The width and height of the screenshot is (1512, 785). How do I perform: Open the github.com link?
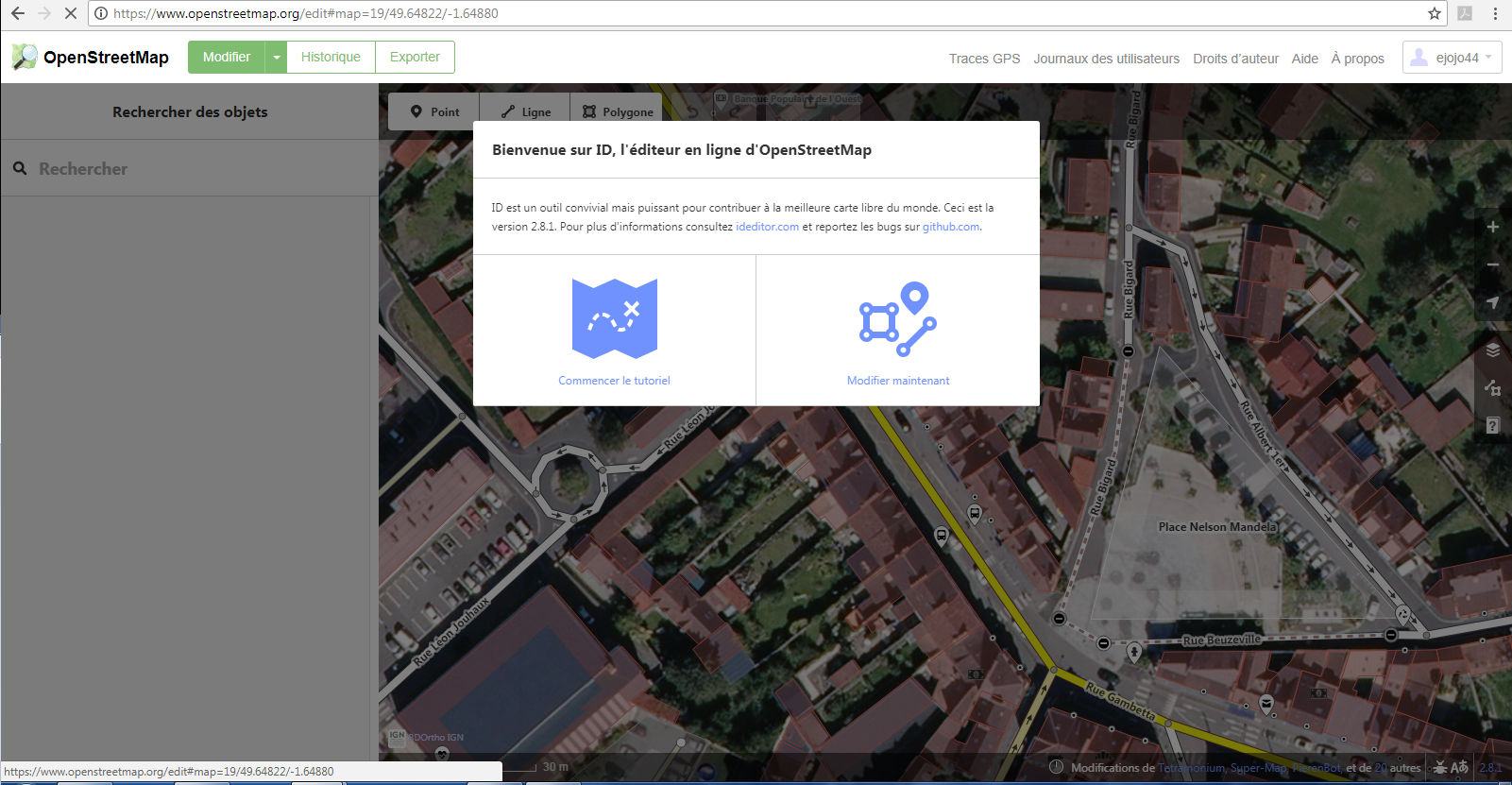point(951,227)
